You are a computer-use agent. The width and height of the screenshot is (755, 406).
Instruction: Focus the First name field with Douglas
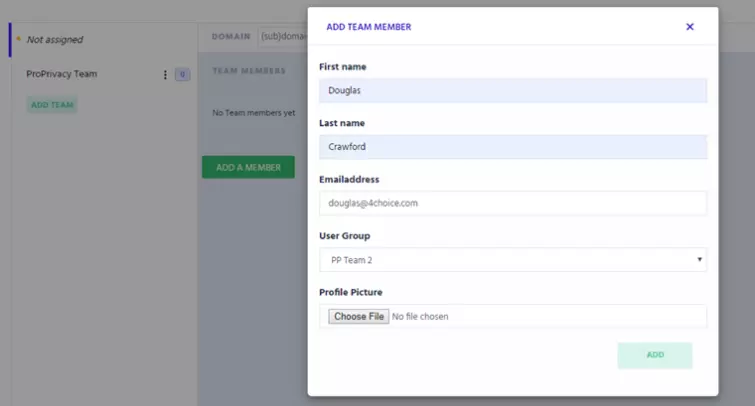click(x=512, y=90)
